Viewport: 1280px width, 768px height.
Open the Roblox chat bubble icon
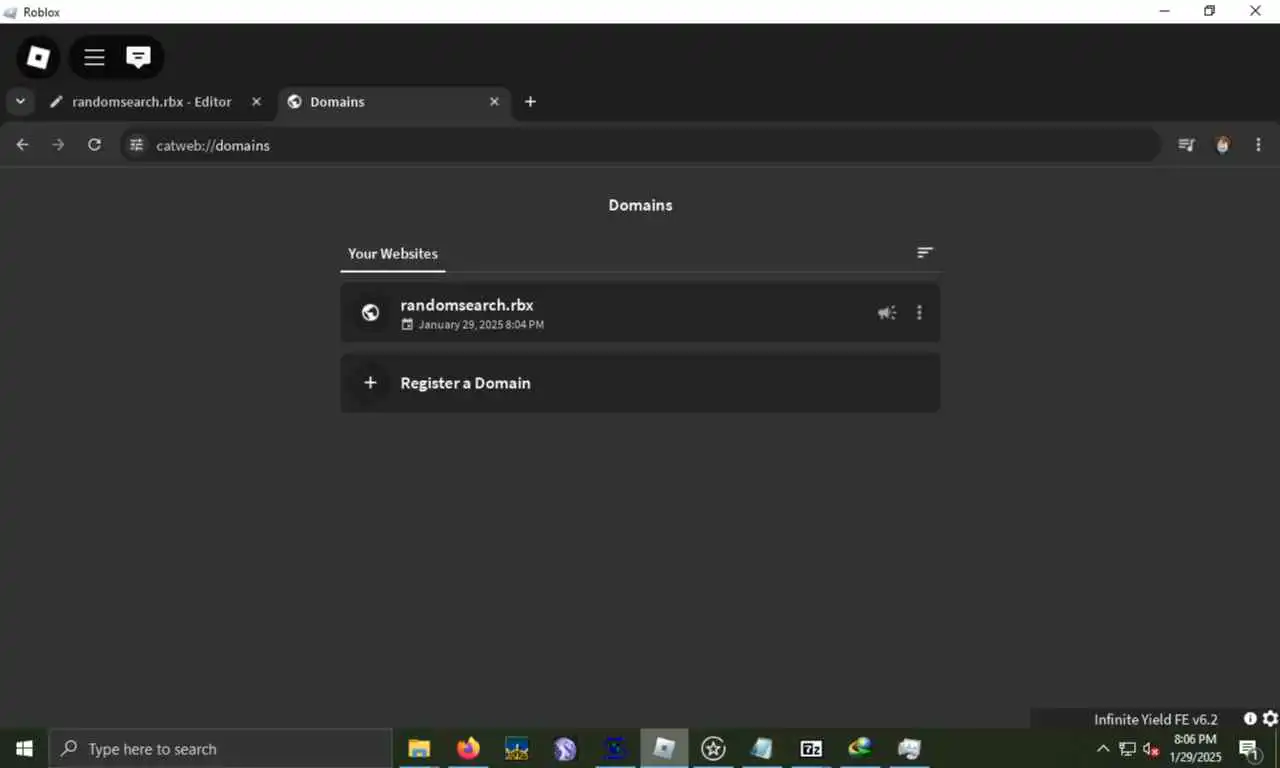(138, 57)
